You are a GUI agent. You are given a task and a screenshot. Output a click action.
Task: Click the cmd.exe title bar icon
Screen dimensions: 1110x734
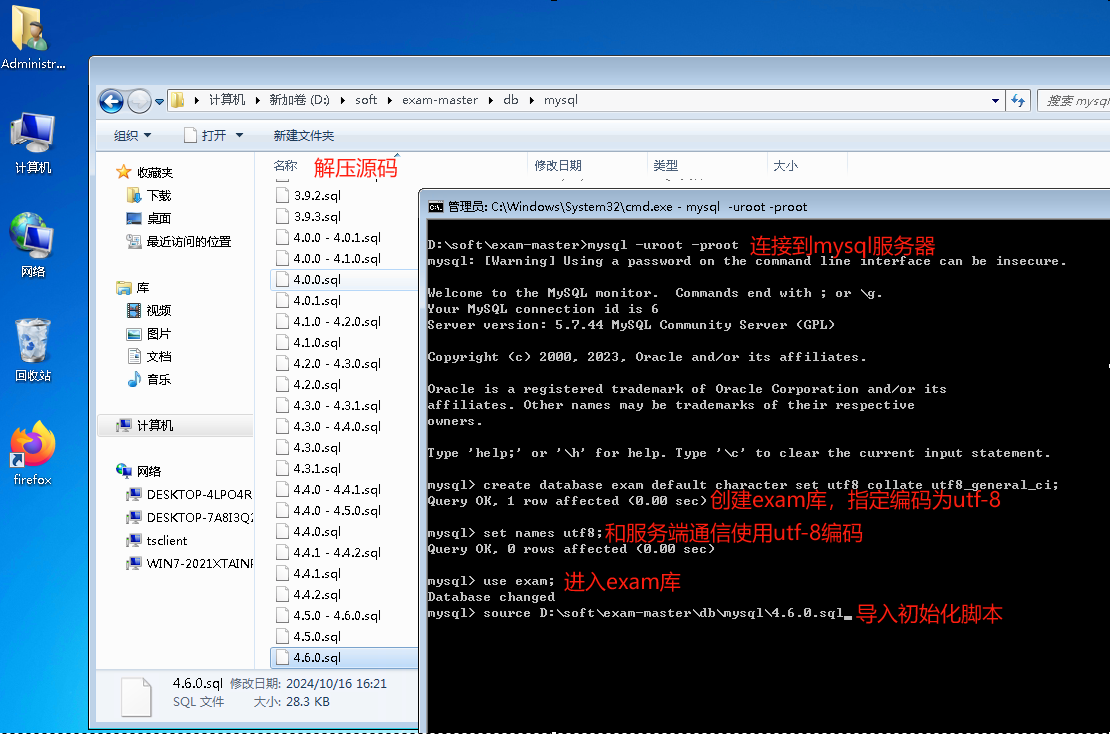[436, 207]
